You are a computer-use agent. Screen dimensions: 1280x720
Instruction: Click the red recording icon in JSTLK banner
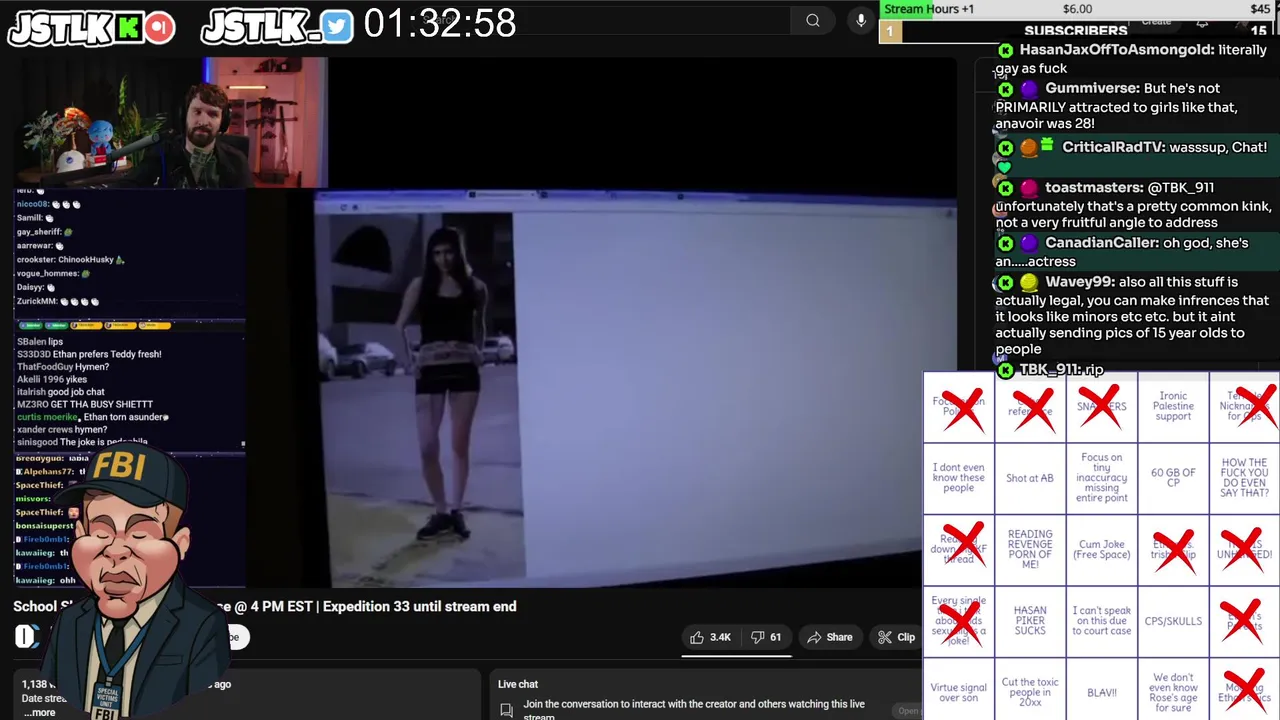pos(159,27)
